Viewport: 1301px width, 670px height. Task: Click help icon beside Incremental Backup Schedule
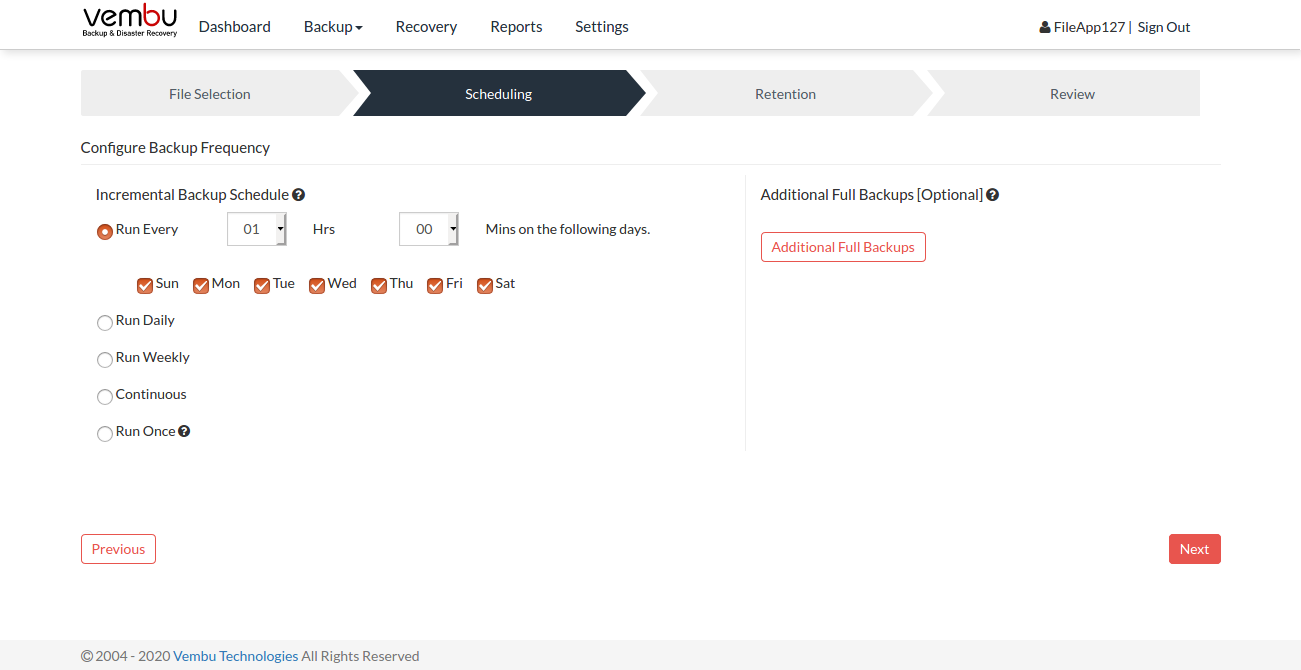tap(298, 195)
